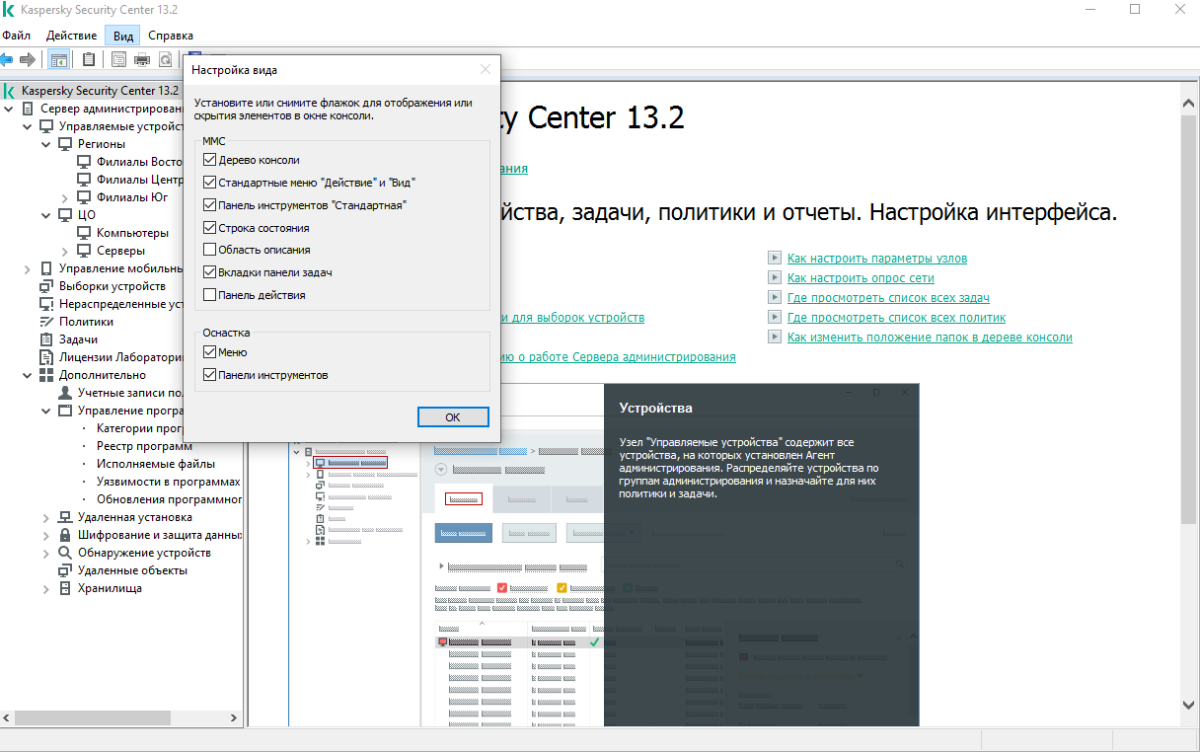The height and width of the screenshot is (752, 1200).
Task: Uncheck the Строка состояния checkbox
Action: 209,228
